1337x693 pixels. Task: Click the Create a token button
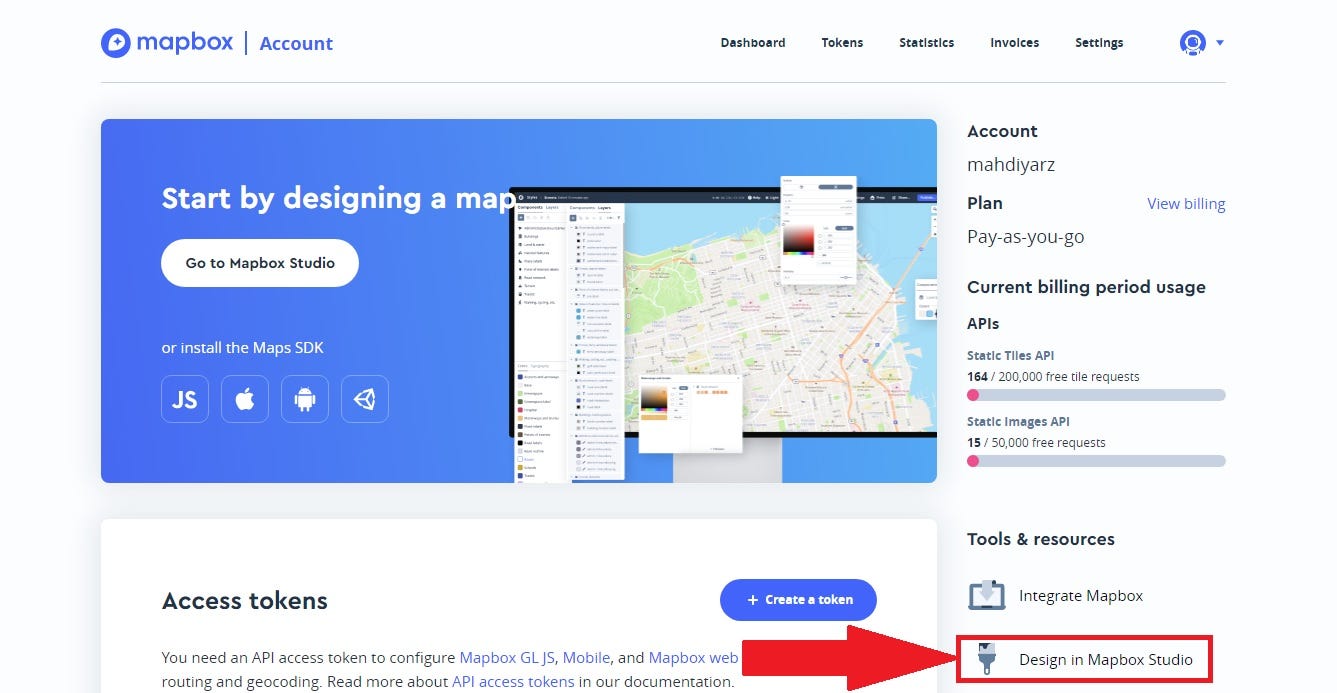pyautogui.click(x=798, y=600)
